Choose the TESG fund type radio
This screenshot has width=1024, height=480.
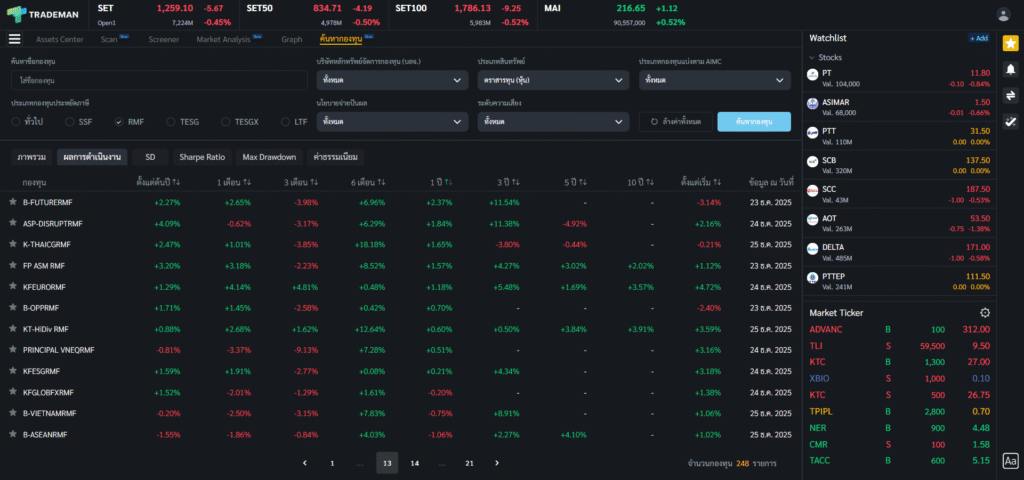[171, 122]
